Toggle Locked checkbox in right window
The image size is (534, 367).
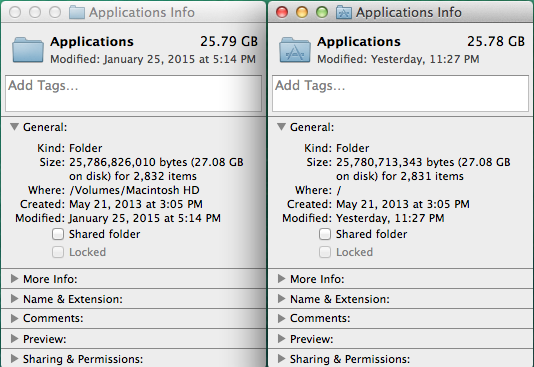[325, 252]
